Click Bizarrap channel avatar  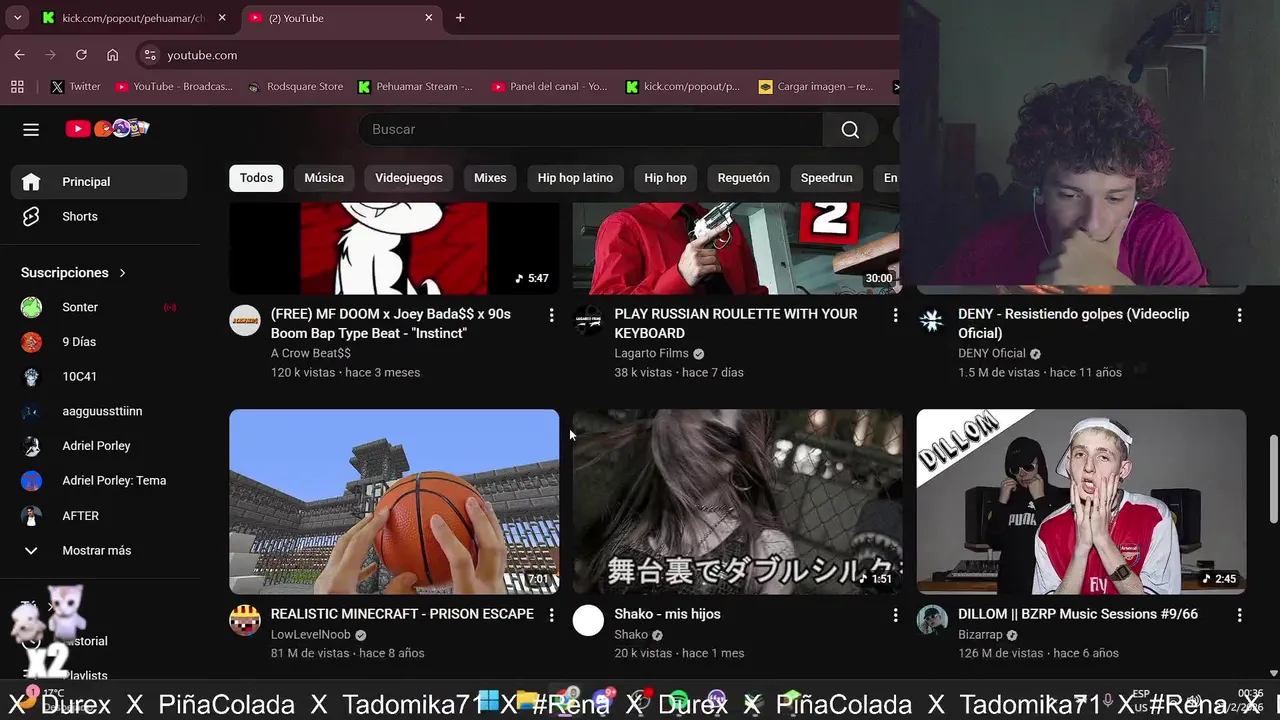point(932,620)
